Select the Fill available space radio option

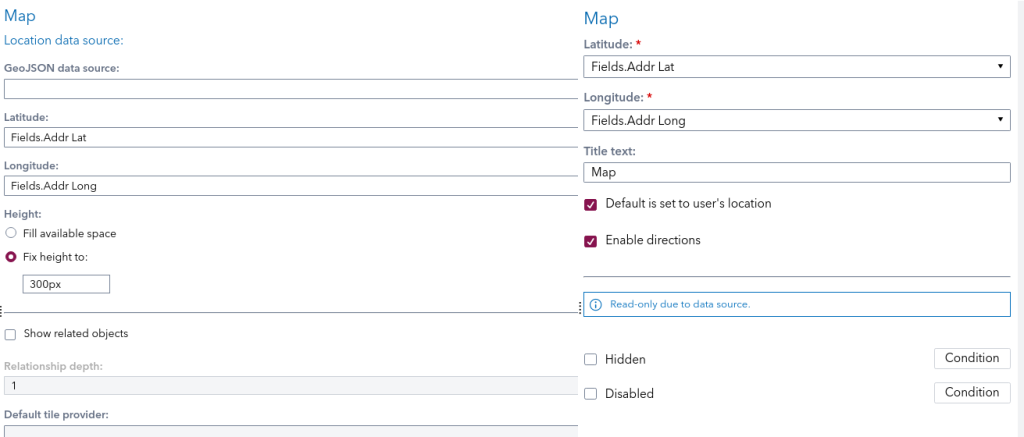pyautogui.click(x=10, y=233)
